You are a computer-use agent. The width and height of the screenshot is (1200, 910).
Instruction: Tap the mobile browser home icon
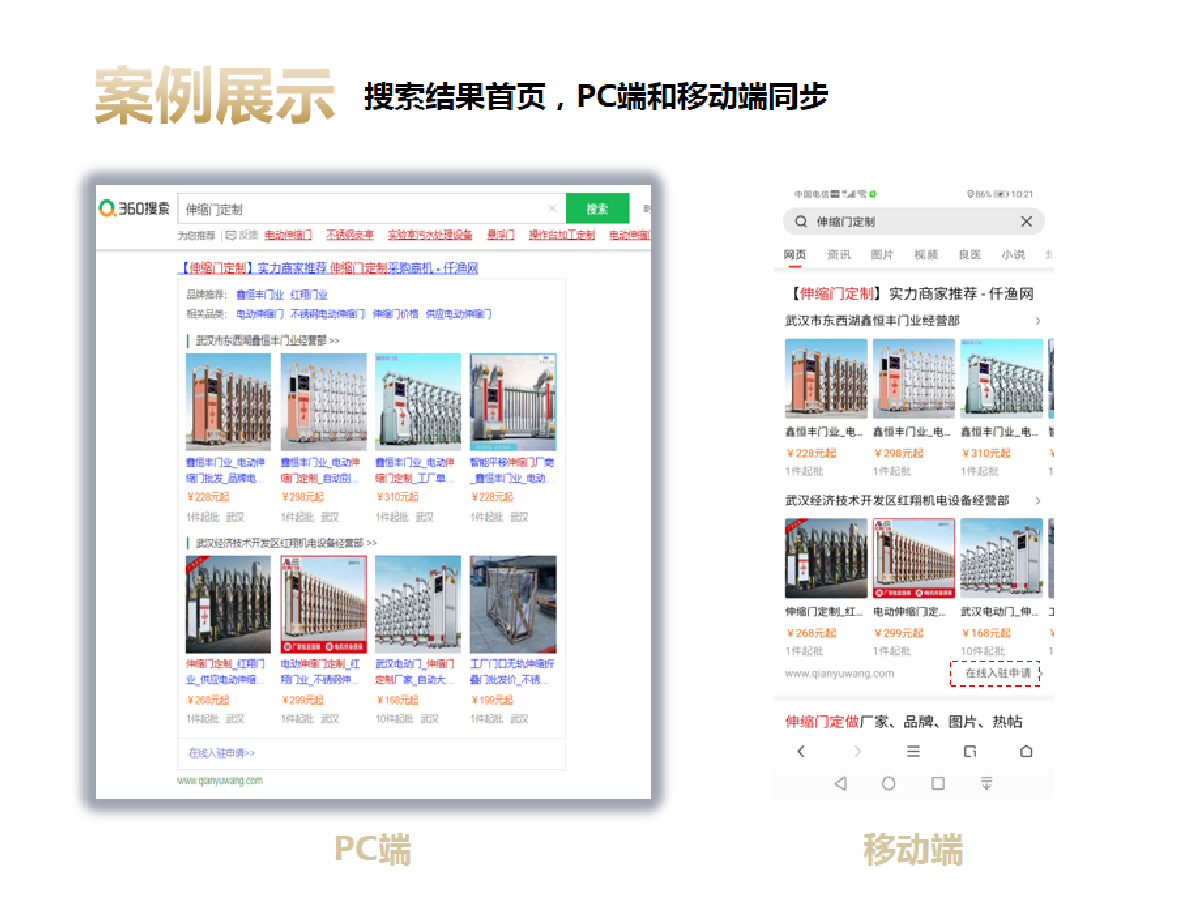click(x=1026, y=751)
